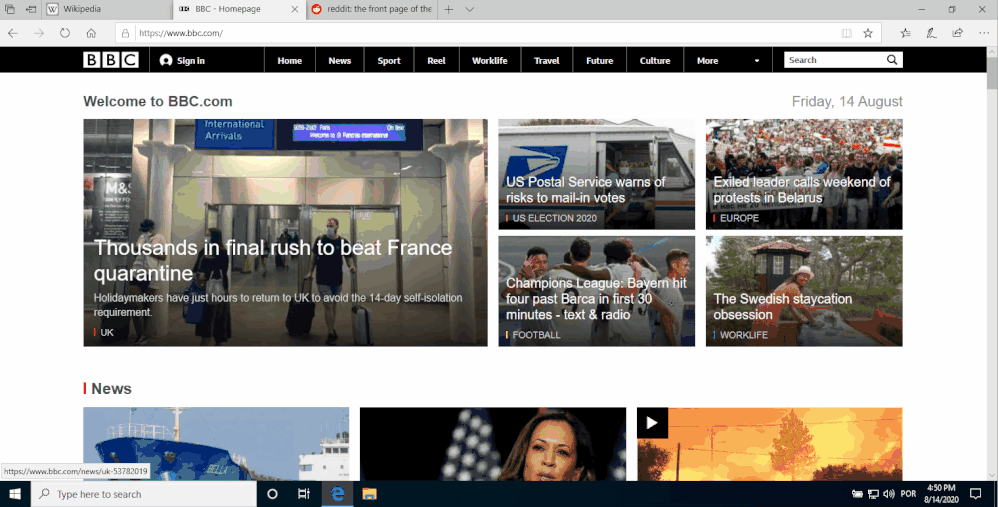Go back to the previous page
Viewport: 998px width, 507px height.
(13, 33)
